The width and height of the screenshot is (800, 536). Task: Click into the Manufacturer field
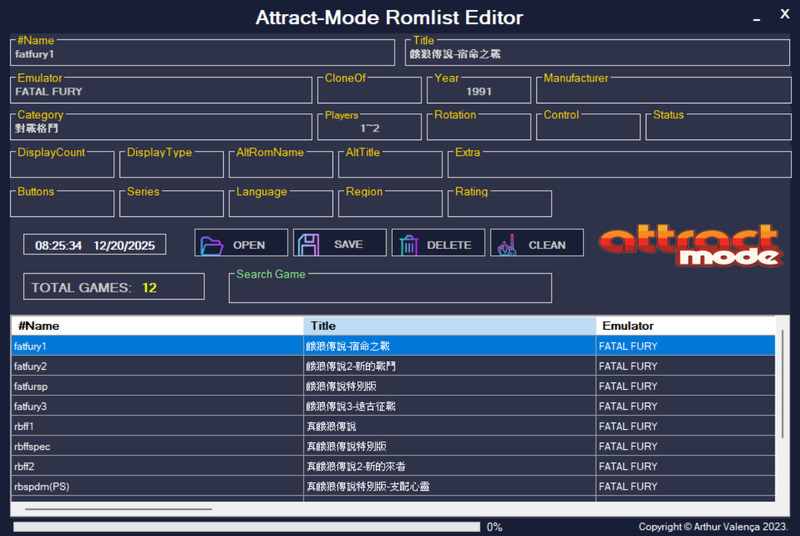pyautogui.click(x=664, y=92)
